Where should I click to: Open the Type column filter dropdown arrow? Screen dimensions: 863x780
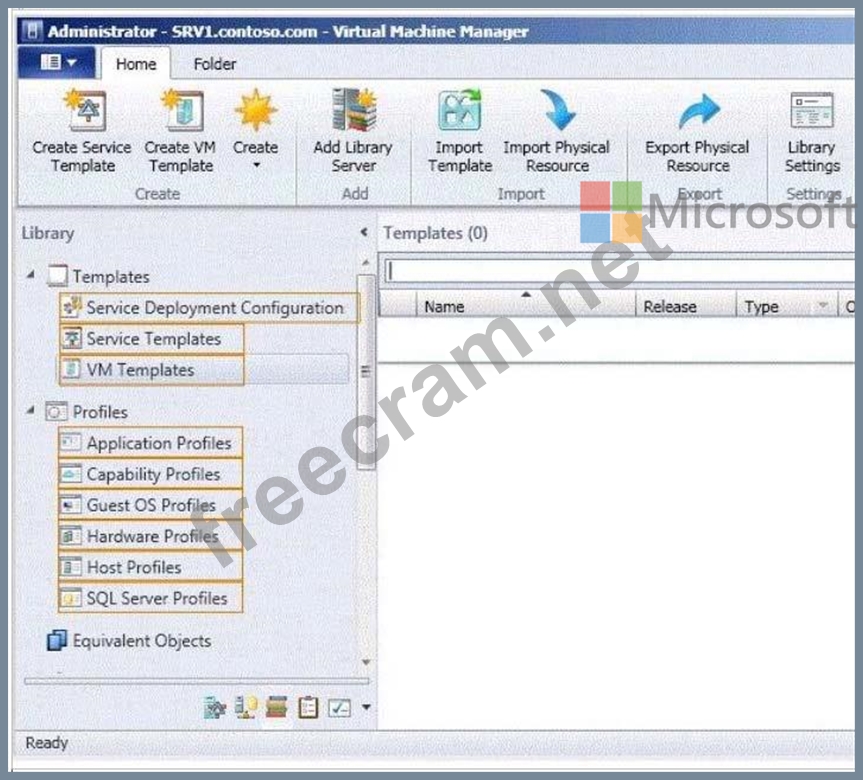[x=823, y=305]
